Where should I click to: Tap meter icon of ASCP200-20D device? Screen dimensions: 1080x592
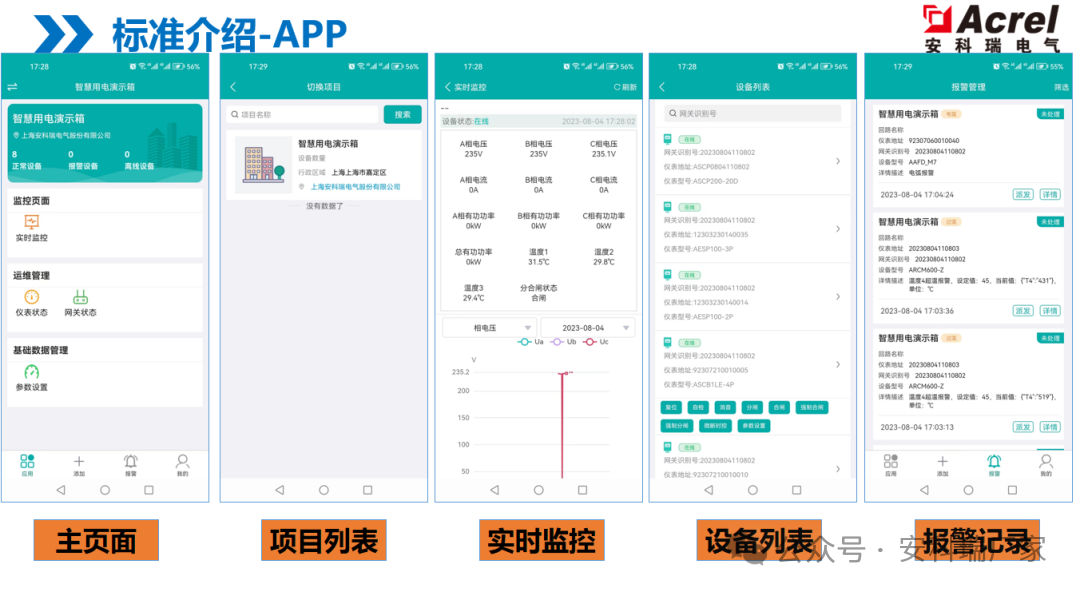click(667, 139)
